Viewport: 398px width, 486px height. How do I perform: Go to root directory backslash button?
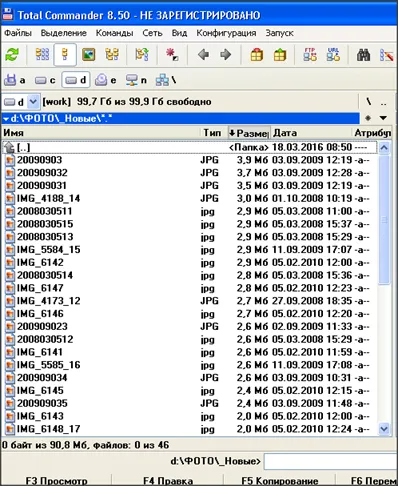click(x=369, y=102)
